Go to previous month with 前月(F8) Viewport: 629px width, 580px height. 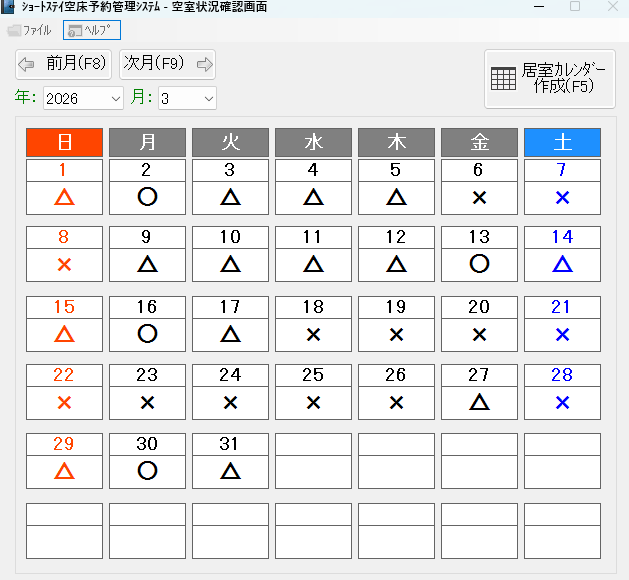tap(64, 64)
